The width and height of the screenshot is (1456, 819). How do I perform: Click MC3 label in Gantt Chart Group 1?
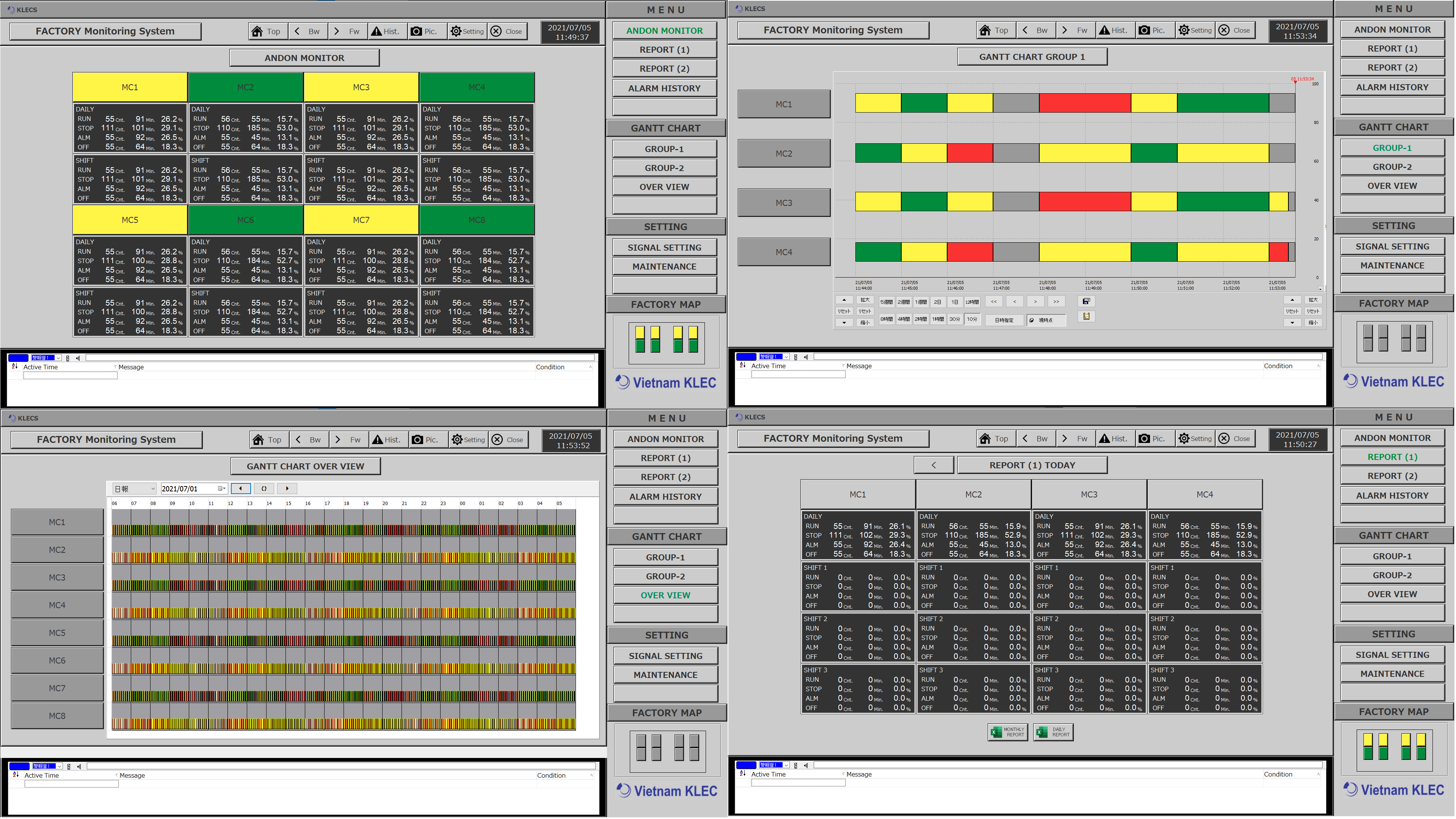784,203
